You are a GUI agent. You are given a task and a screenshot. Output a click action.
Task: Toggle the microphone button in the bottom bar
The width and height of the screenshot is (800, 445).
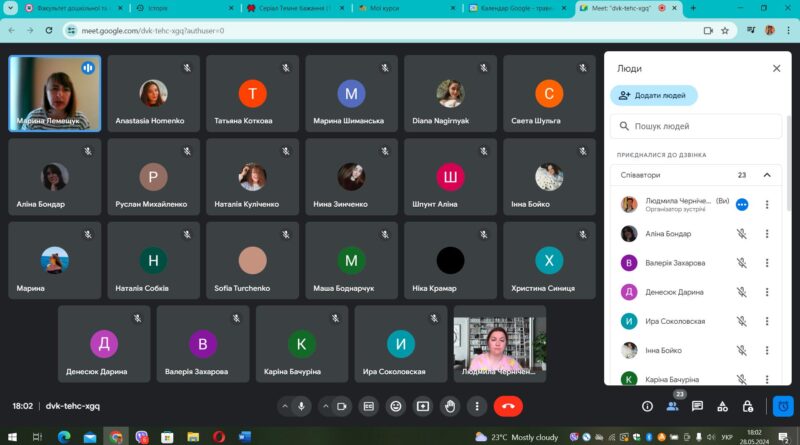(302, 406)
